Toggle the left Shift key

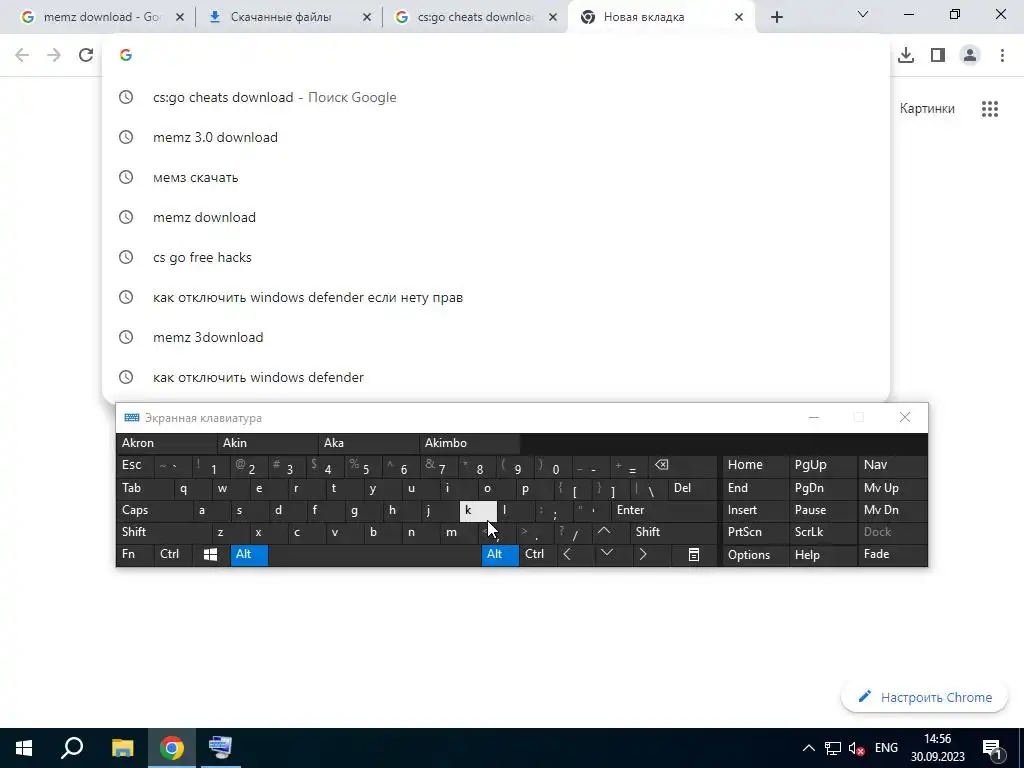(x=163, y=532)
